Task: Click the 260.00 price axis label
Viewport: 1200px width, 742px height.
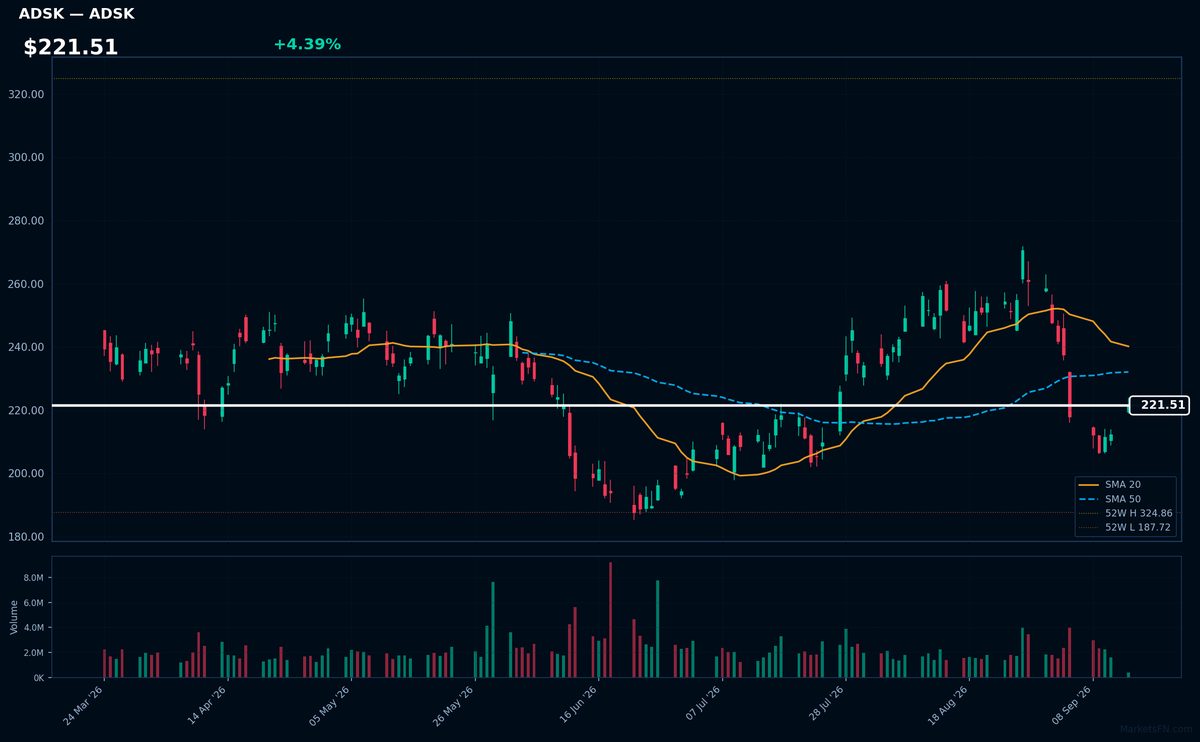Action: [x=26, y=284]
